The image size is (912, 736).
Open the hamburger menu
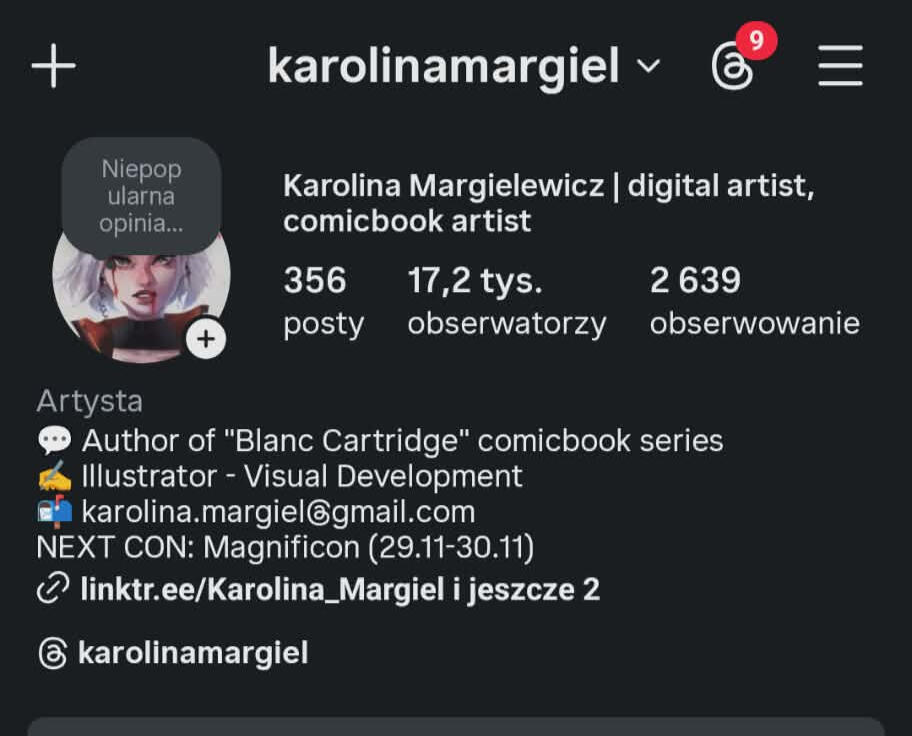(840, 66)
